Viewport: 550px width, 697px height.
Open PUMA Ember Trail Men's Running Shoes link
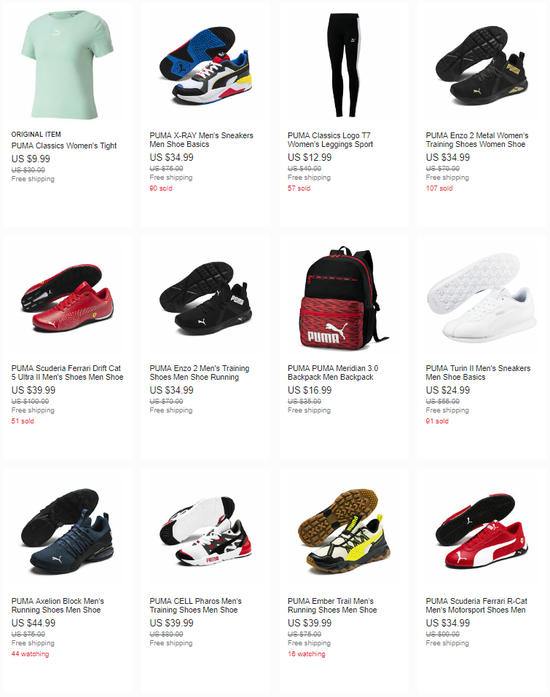pyautogui.click(x=332, y=605)
